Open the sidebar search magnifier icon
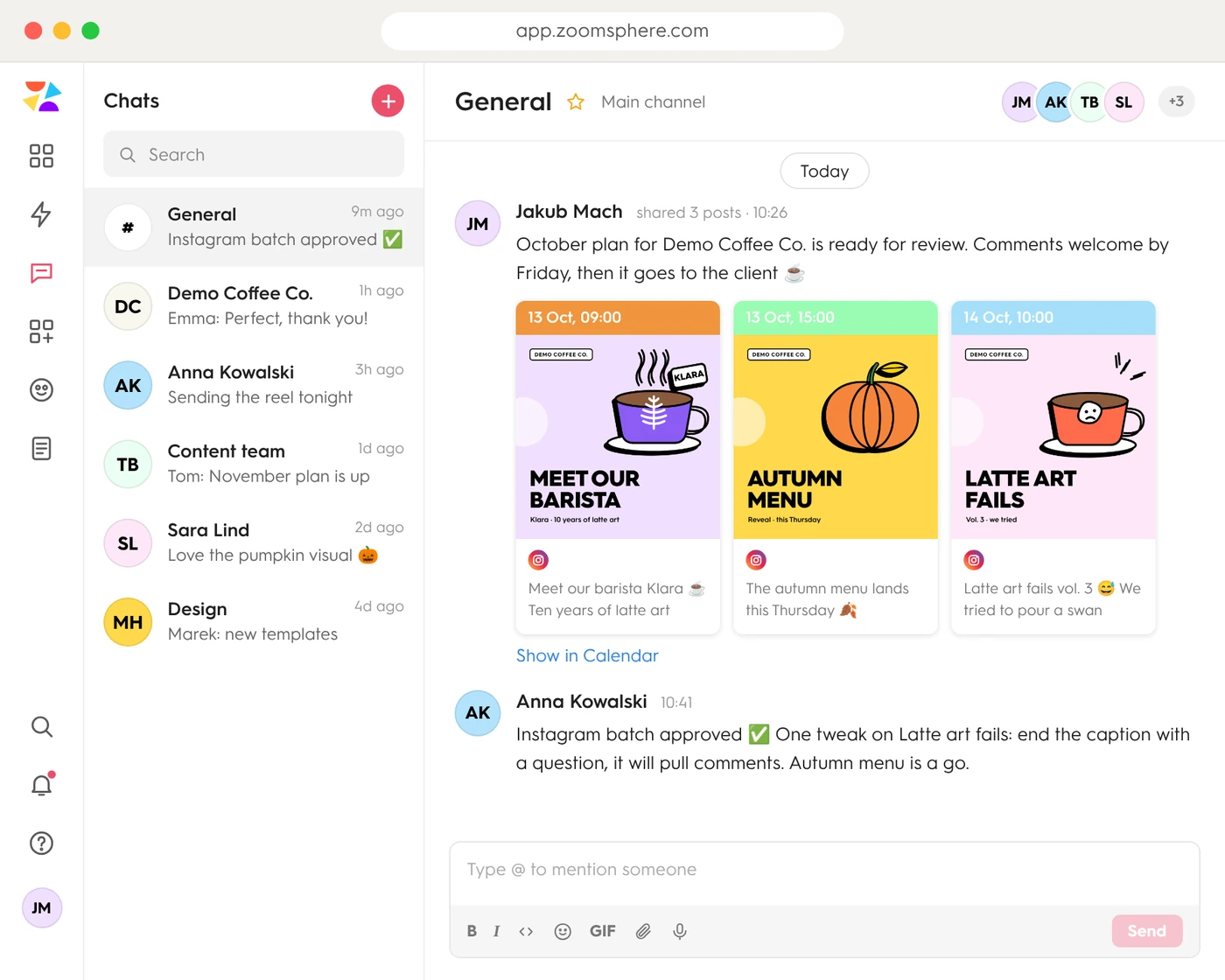1225x980 pixels. [x=41, y=726]
